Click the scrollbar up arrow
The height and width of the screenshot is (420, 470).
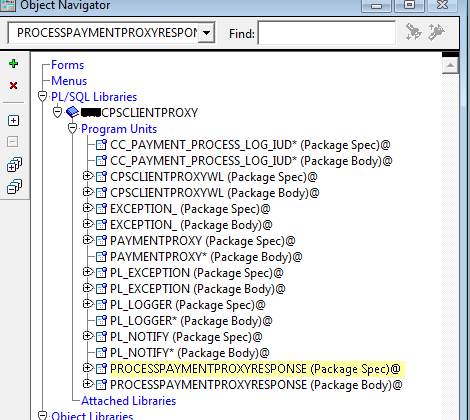click(450, 65)
